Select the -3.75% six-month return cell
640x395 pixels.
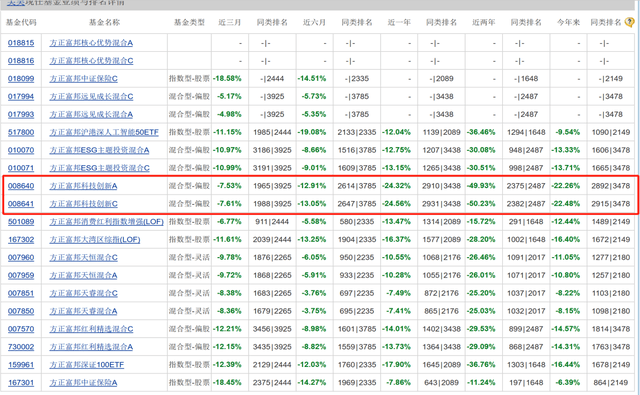pos(313,311)
